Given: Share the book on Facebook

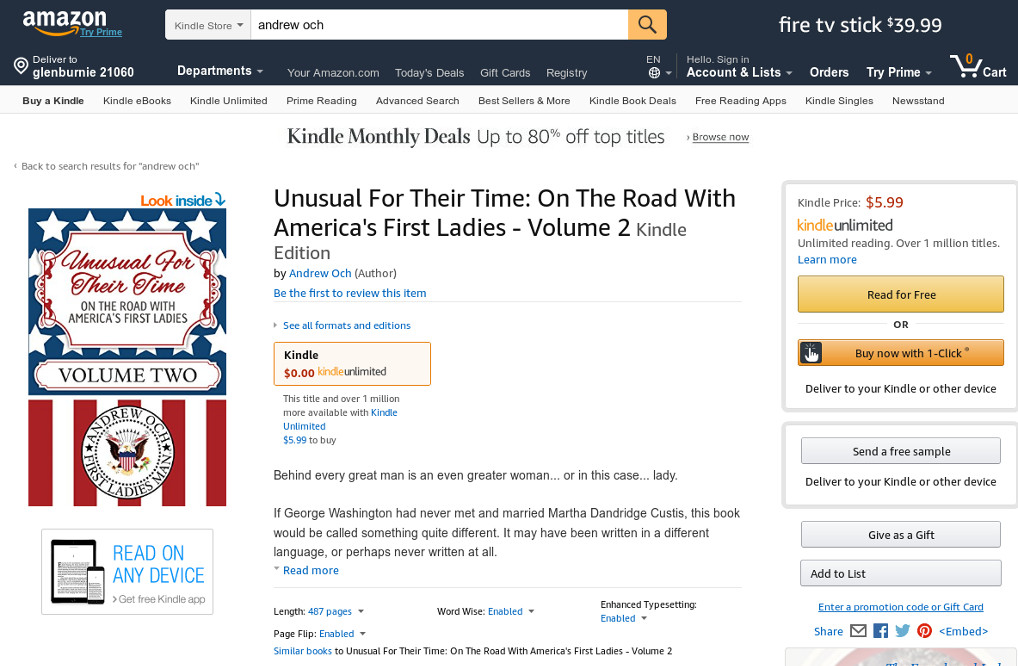Looking at the screenshot, I should click(x=881, y=631).
